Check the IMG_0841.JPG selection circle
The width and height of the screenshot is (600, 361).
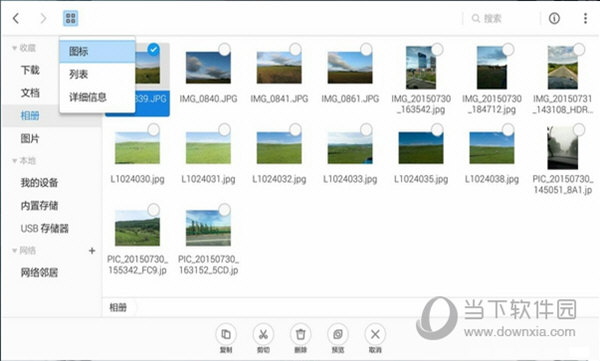click(x=295, y=49)
